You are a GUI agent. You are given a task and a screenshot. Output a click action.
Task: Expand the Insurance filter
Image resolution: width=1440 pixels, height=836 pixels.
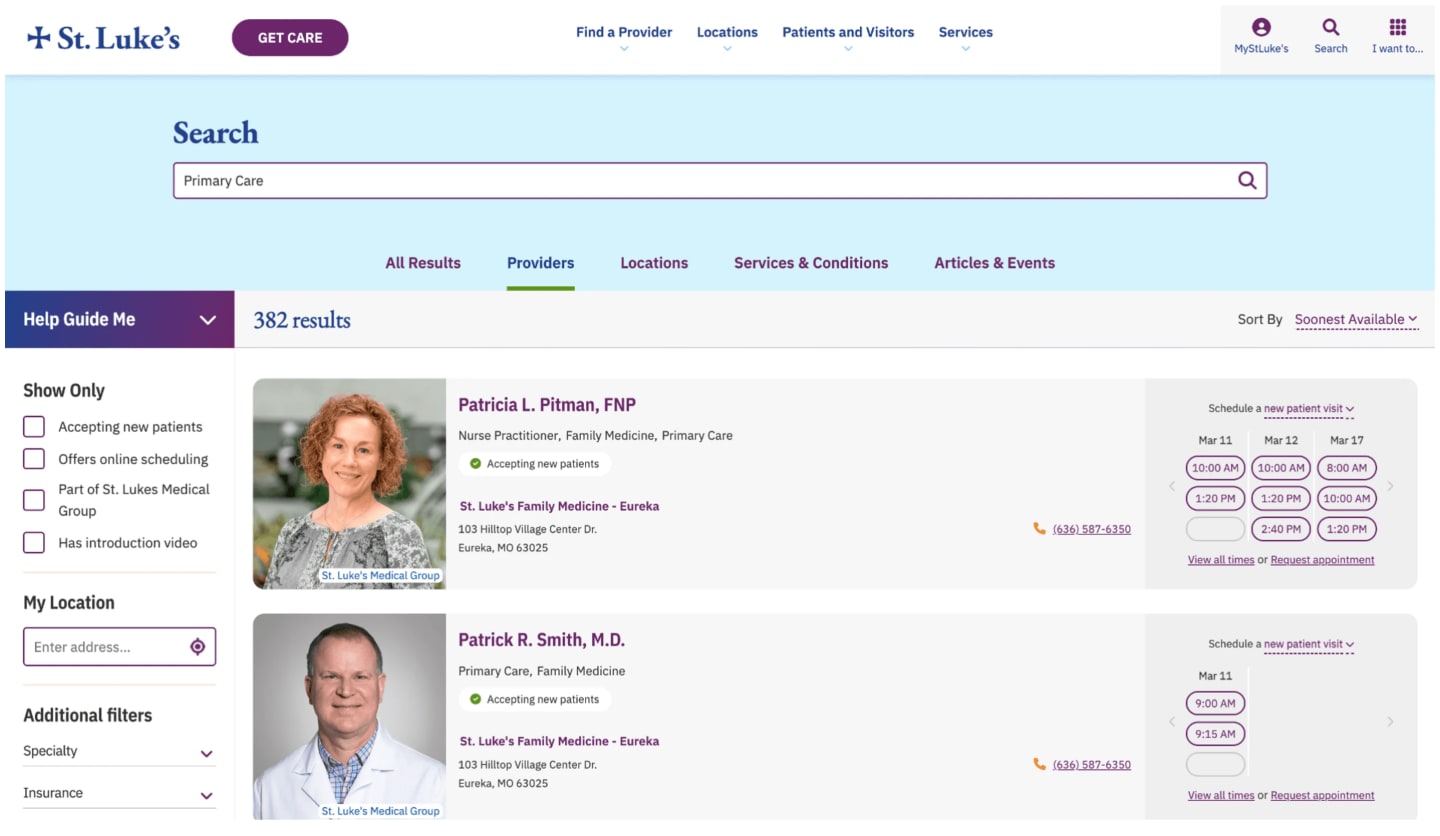point(119,794)
